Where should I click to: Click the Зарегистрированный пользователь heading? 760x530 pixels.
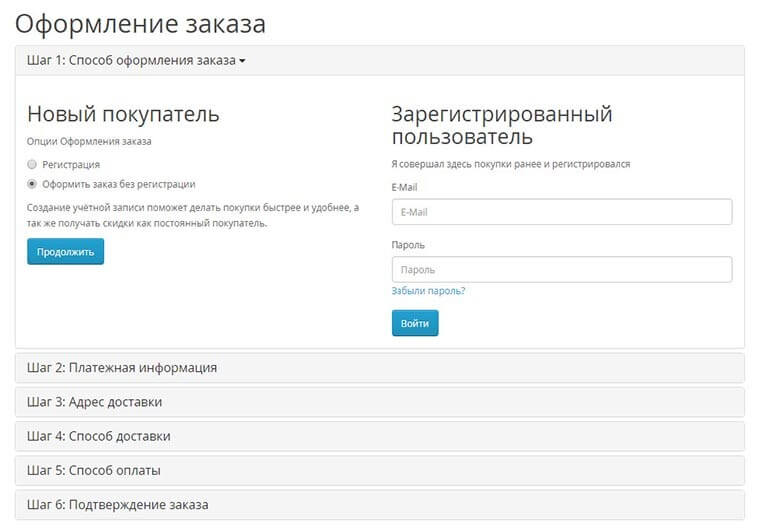click(502, 126)
